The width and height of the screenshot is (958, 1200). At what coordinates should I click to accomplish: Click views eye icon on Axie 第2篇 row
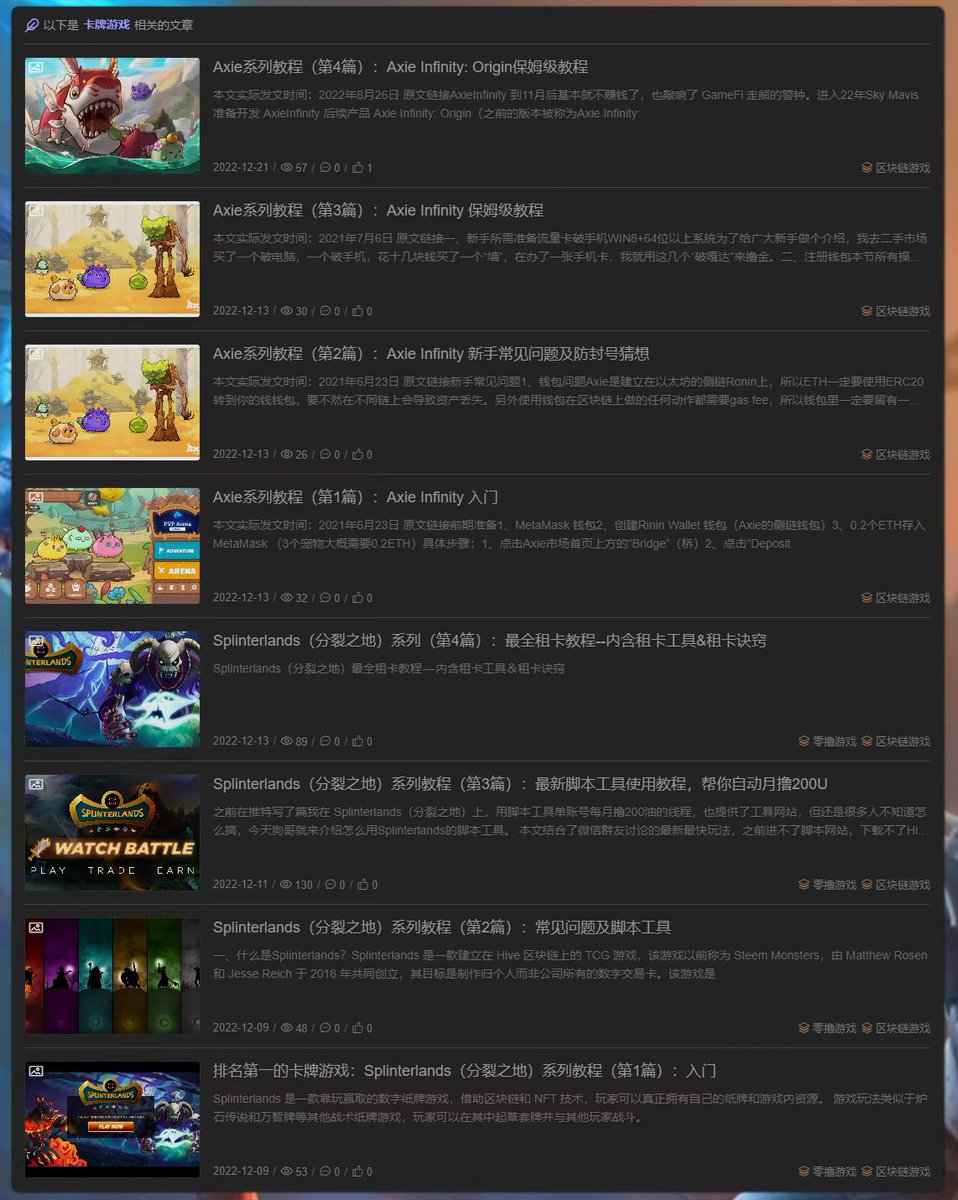(286, 454)
